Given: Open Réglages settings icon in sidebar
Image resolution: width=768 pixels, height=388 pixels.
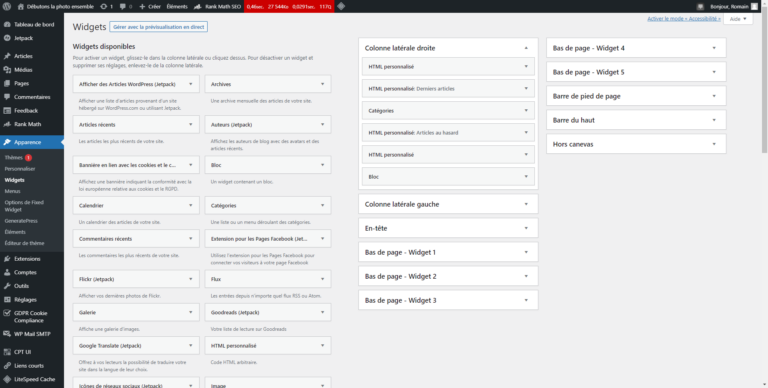Looking at the screenshot, I should point(7,300).
